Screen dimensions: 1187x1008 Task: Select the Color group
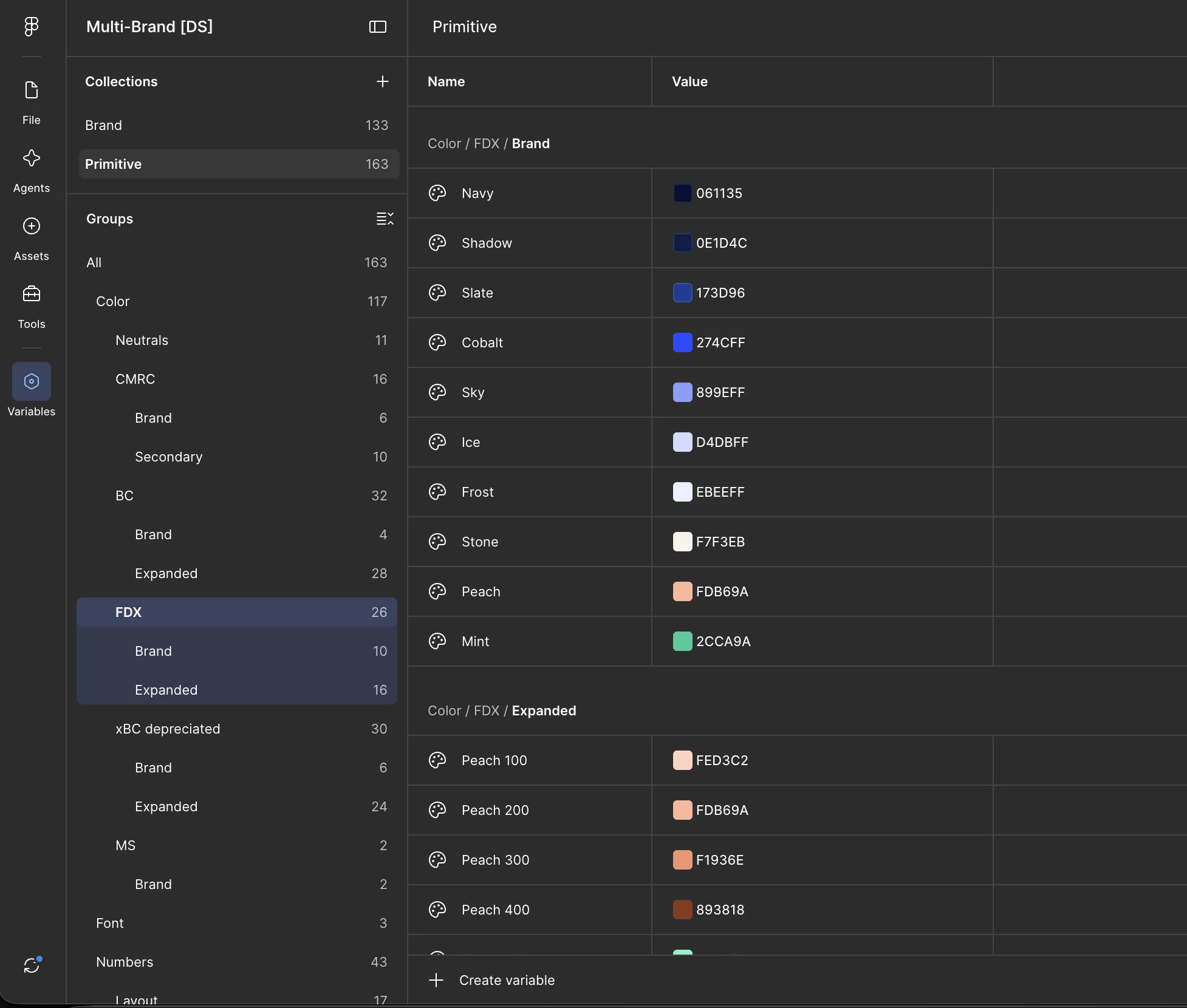tap(237, 301)
